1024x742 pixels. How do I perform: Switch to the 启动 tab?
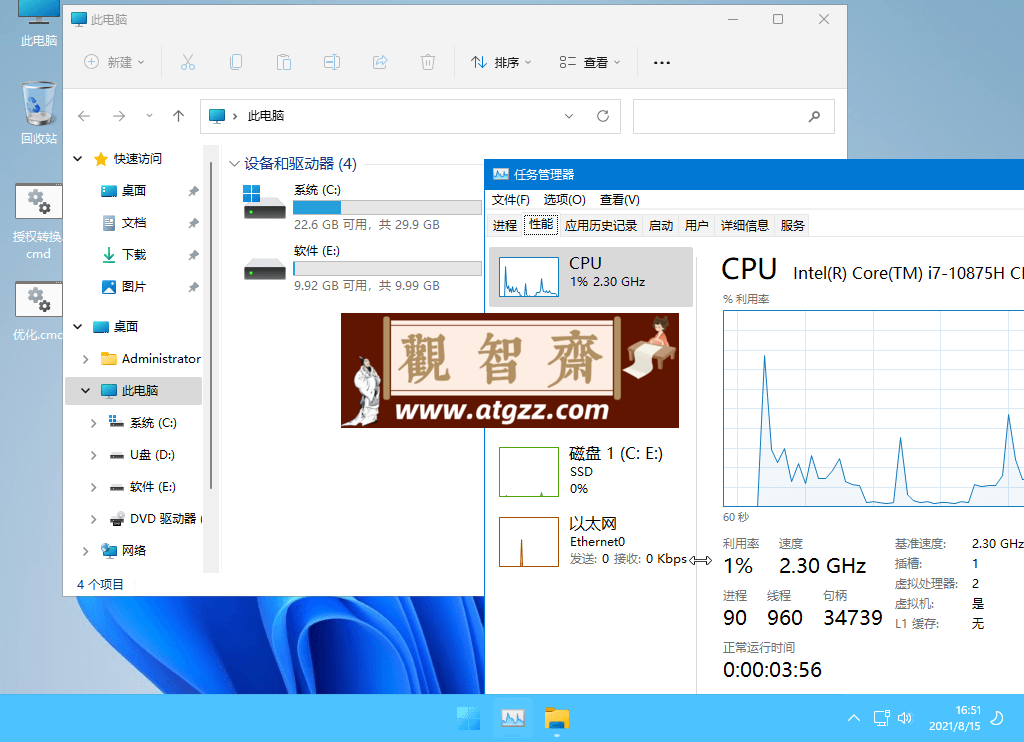coord(661,225)
